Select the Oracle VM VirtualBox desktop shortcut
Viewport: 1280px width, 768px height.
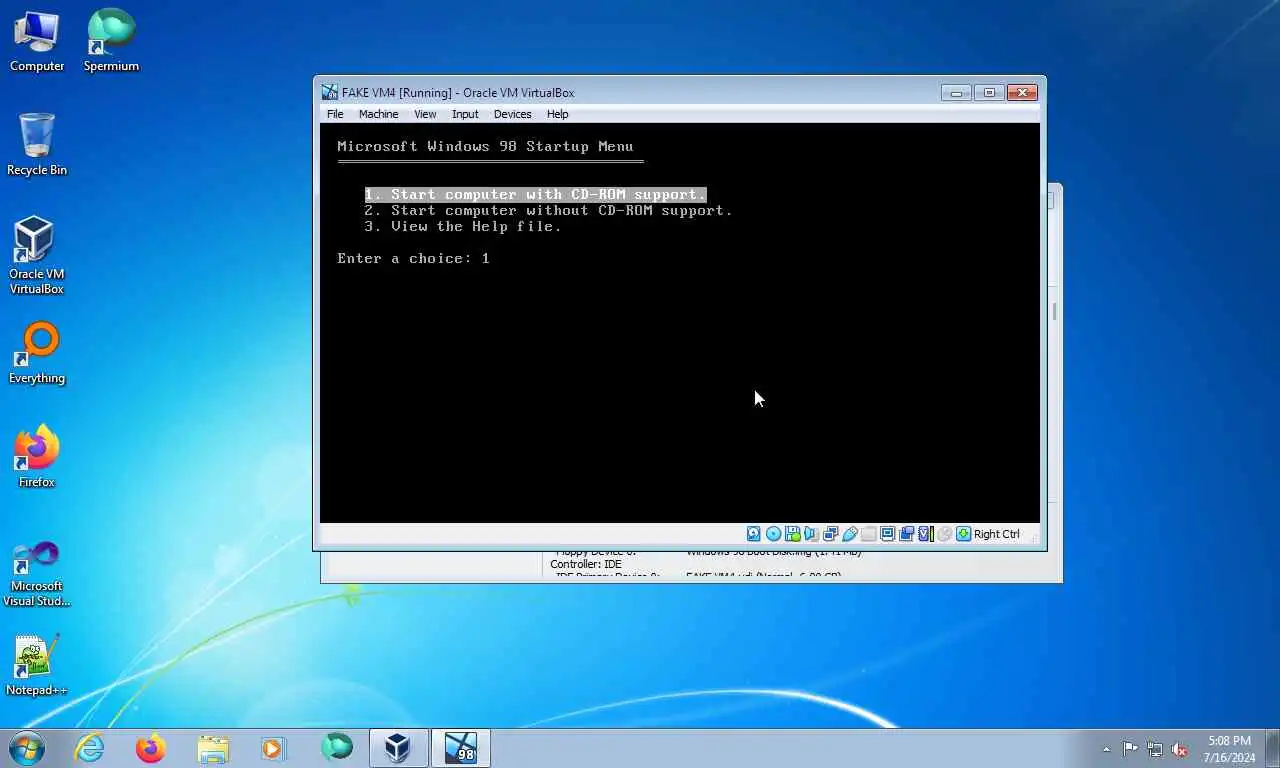(x=37, y=256)
